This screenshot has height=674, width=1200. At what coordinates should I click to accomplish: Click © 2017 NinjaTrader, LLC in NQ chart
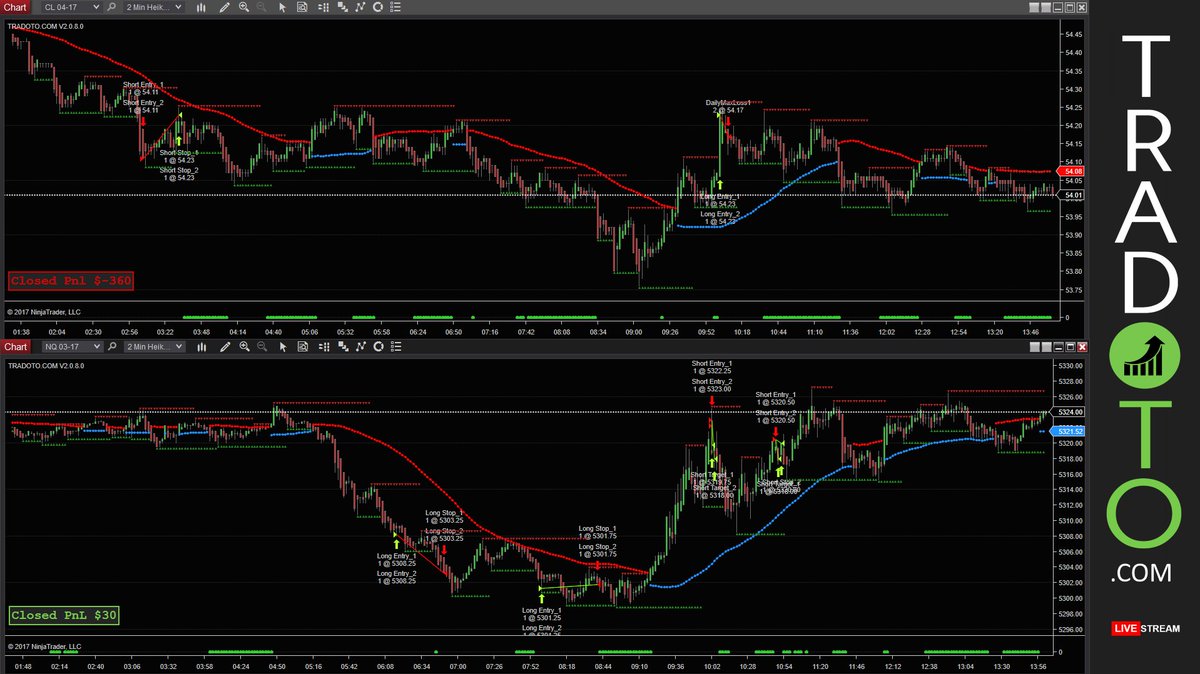tap(44, 647)
